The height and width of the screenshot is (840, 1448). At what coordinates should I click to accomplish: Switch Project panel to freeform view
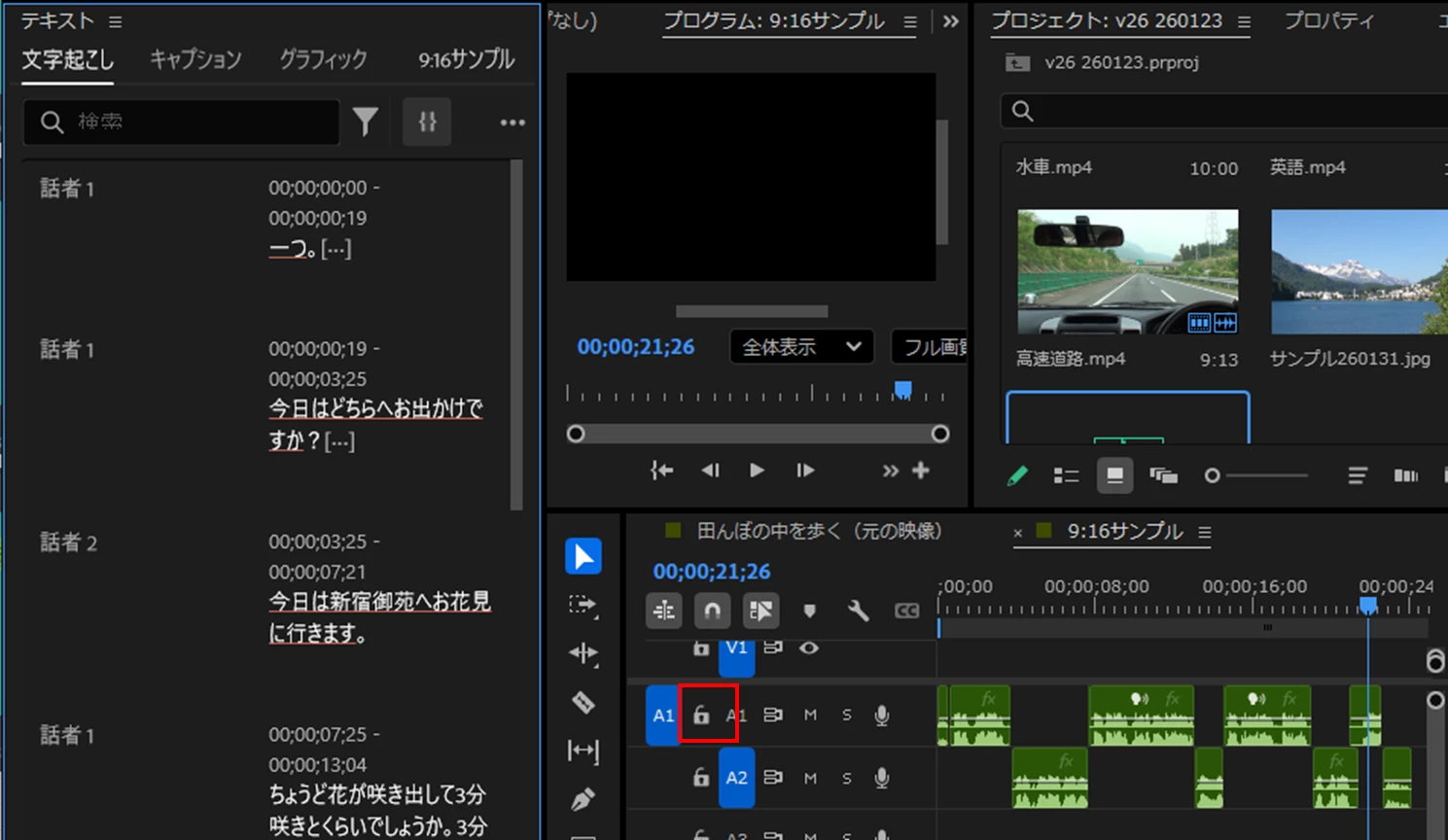(1163, 475)
